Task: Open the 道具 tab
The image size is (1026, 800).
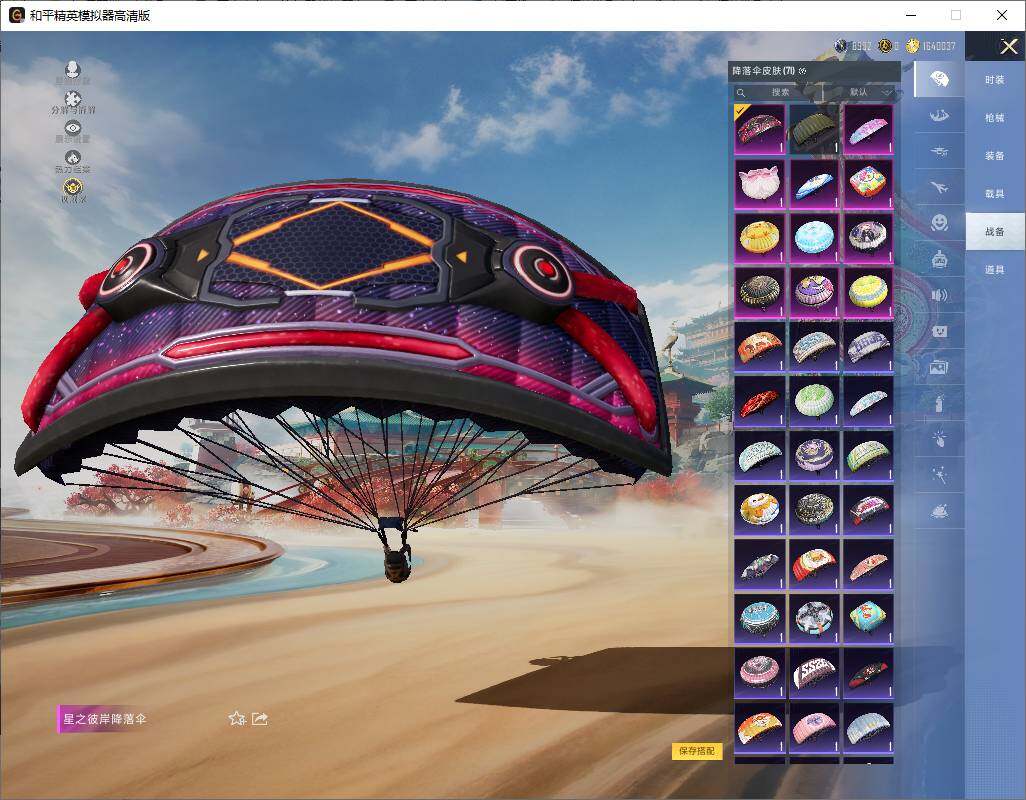Action: (994, 270)
